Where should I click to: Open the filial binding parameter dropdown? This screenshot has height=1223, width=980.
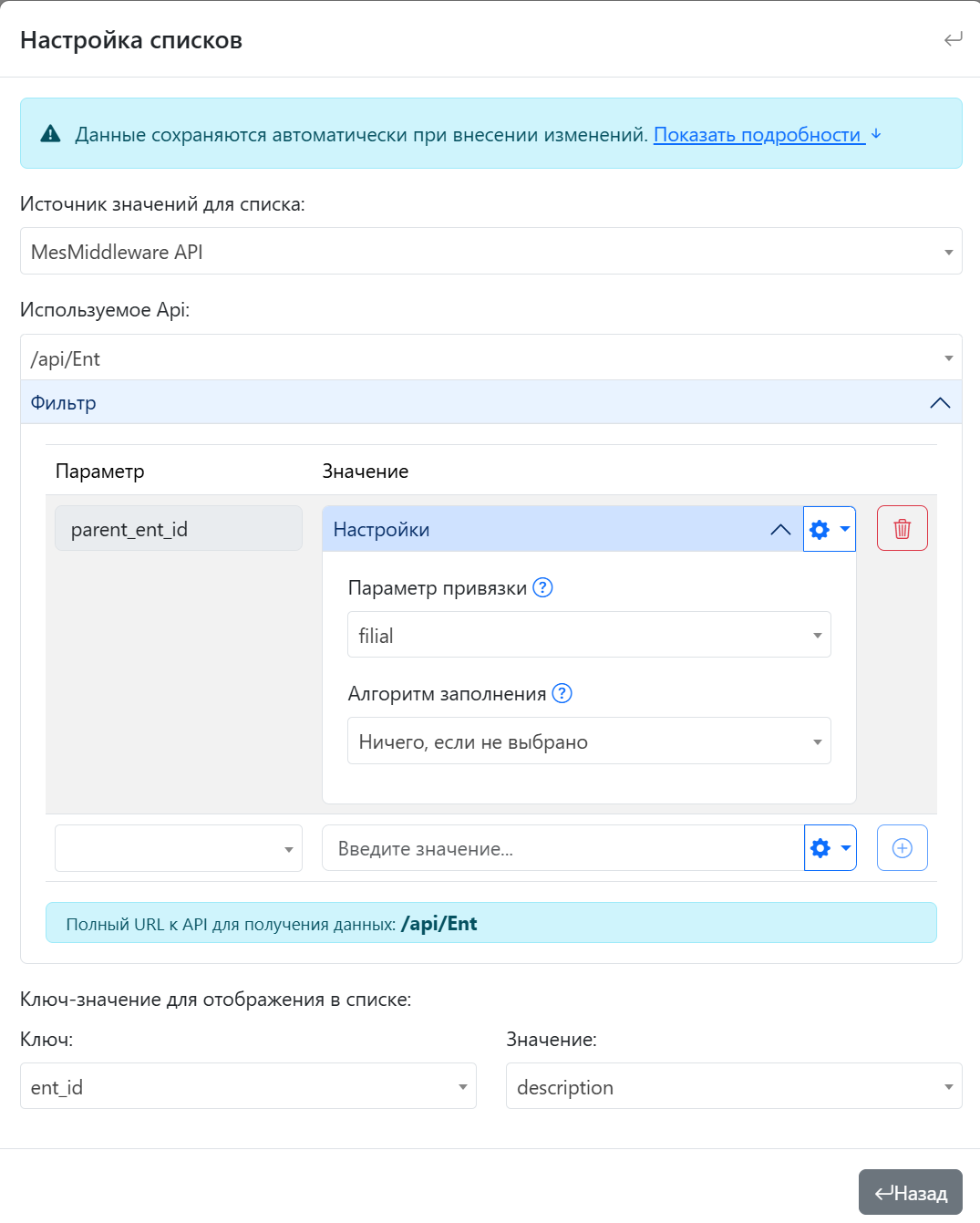(x=589, y=636)
